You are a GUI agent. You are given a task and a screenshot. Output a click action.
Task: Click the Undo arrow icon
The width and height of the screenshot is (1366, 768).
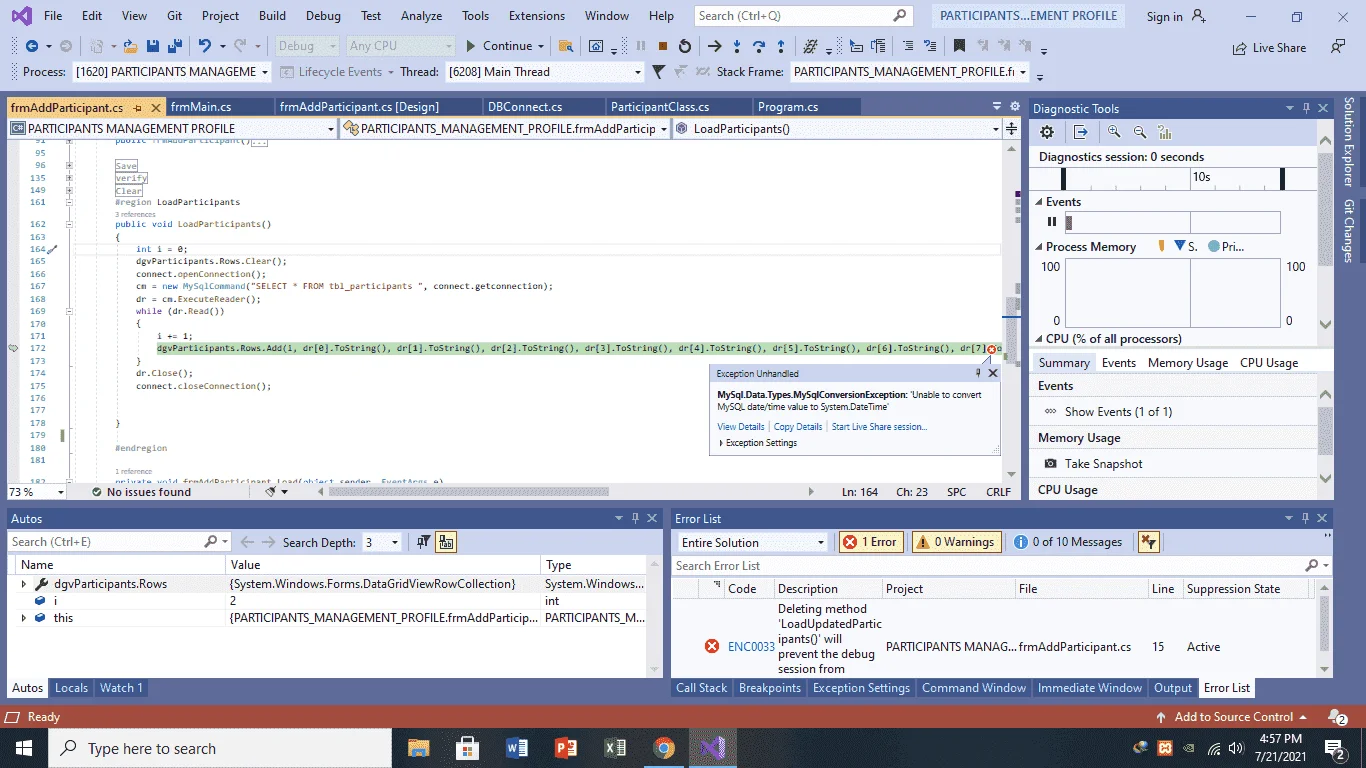tap(205, 46)
